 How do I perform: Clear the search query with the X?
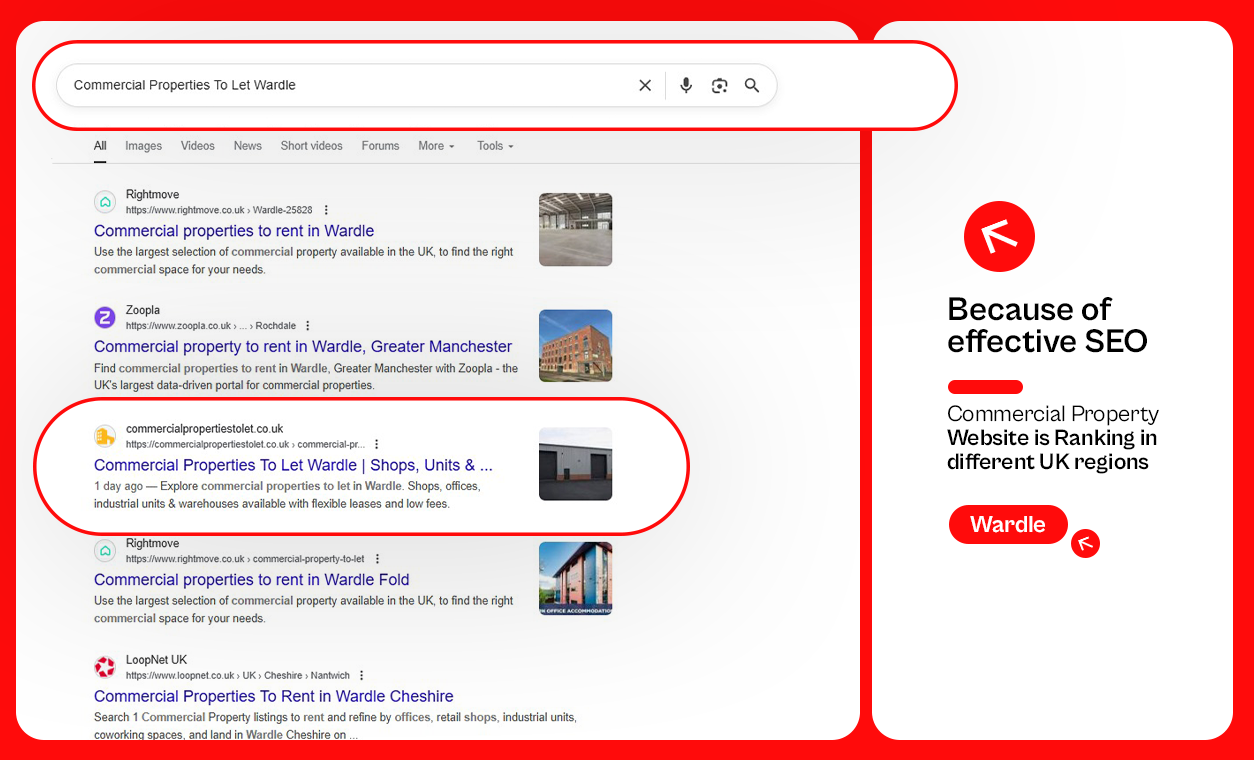click(x=645, y=85)
